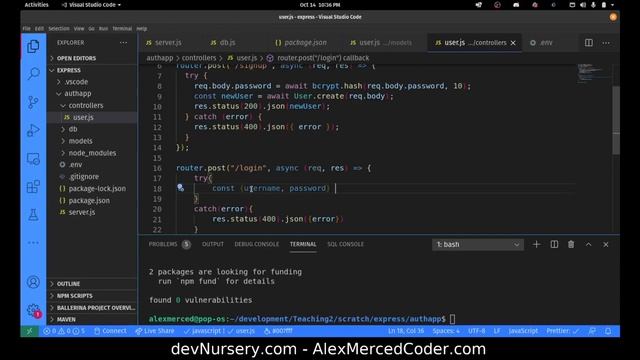Image resolution: width=640 pixels, height=360 pixels.
Task: Expand the node_modules folder
Action: click(x=92, y=153)
